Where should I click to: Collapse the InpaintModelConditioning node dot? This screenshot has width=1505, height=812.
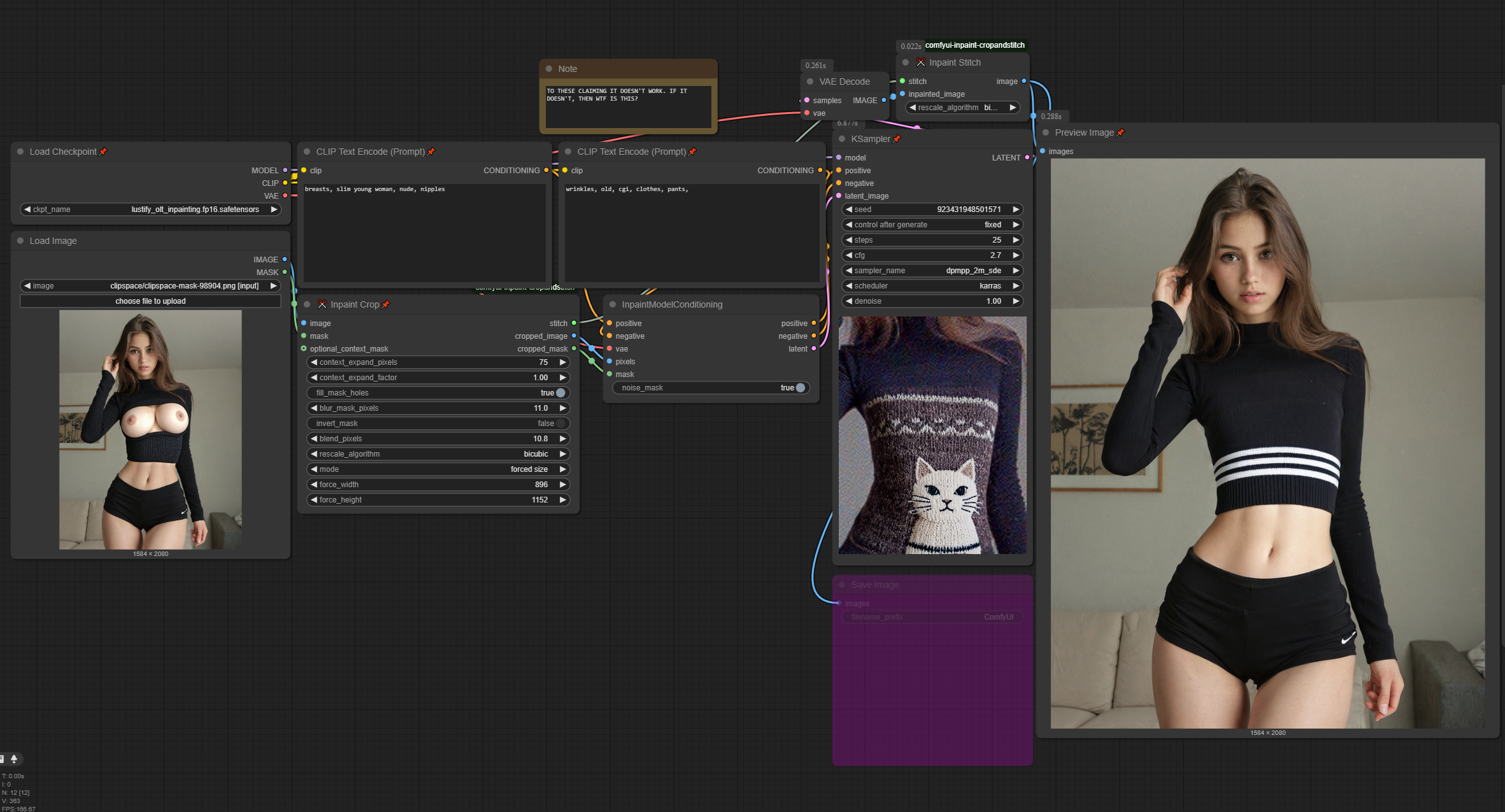pyautogui.click(x=613, y=304)
